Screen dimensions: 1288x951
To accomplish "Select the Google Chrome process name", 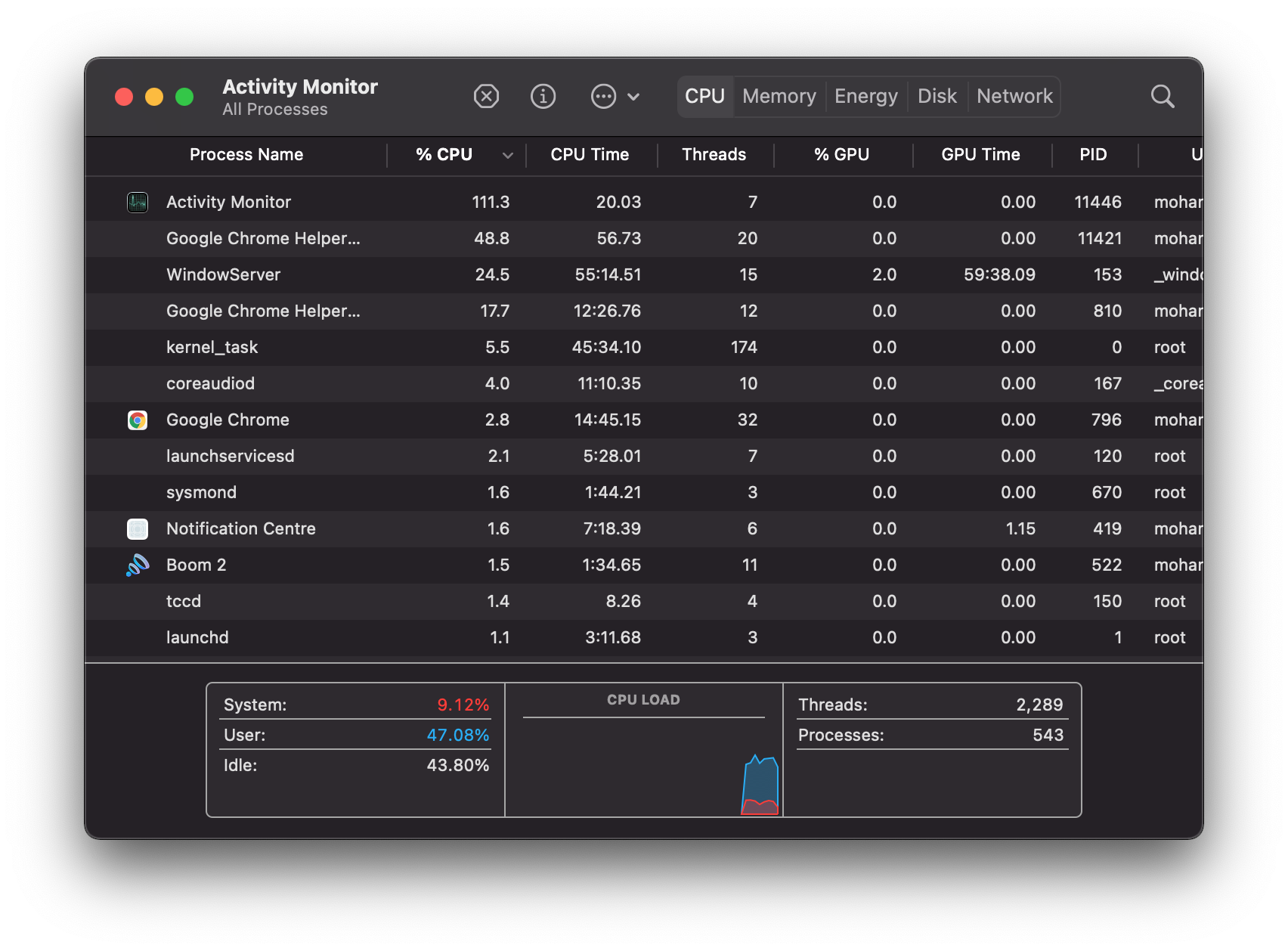I will [228, 420].
